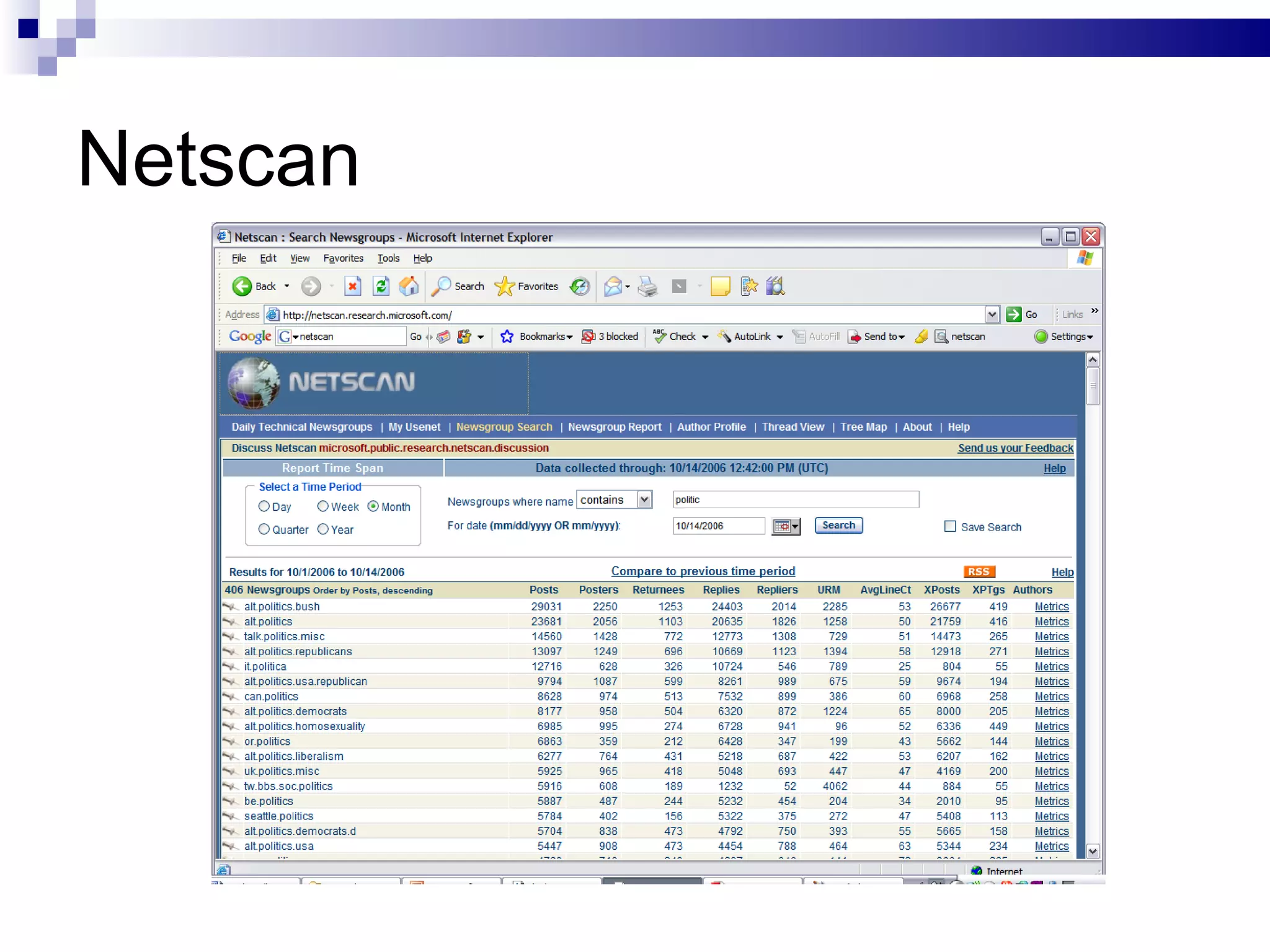Image resolution: width=1270 pixels, height=952 pixels.
Task: Click the Refresh page icon
Action: (381, 286)
